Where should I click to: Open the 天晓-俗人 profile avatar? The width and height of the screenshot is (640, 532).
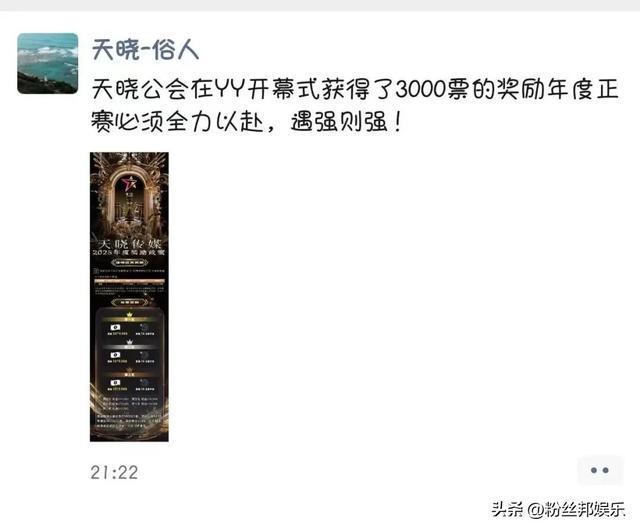click(47, 63)
